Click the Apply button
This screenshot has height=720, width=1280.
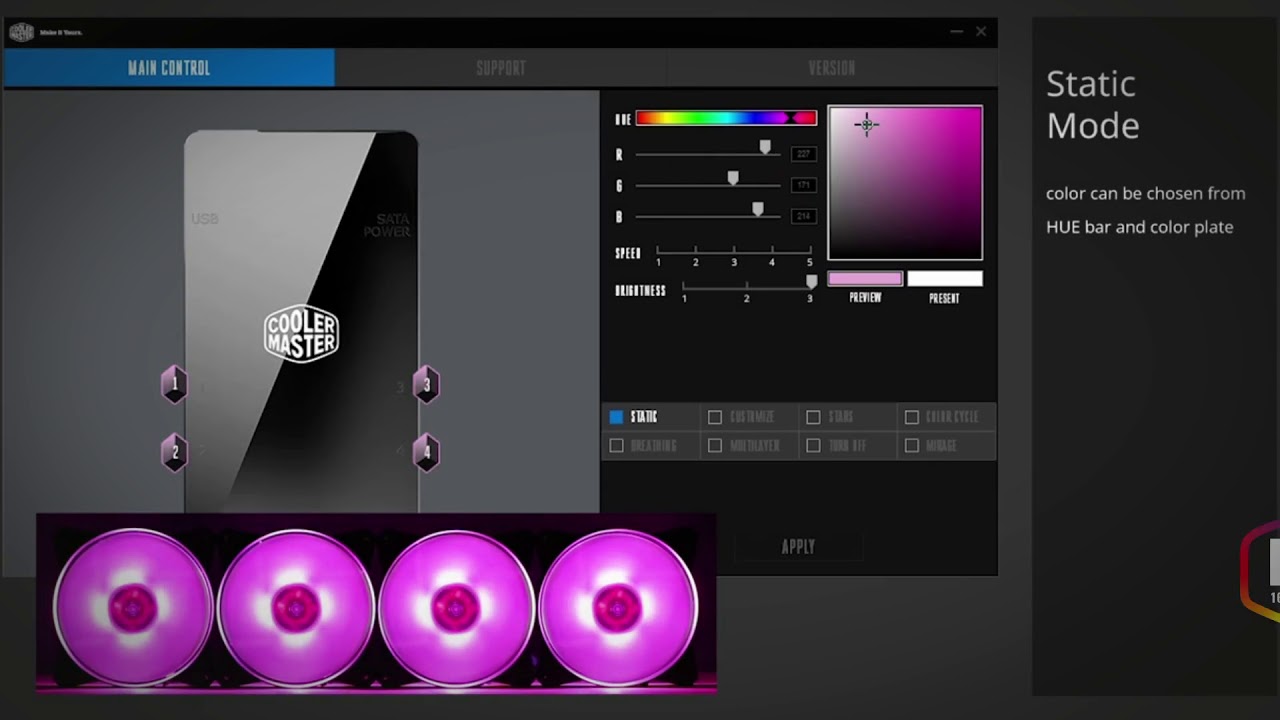pos(798,547)
